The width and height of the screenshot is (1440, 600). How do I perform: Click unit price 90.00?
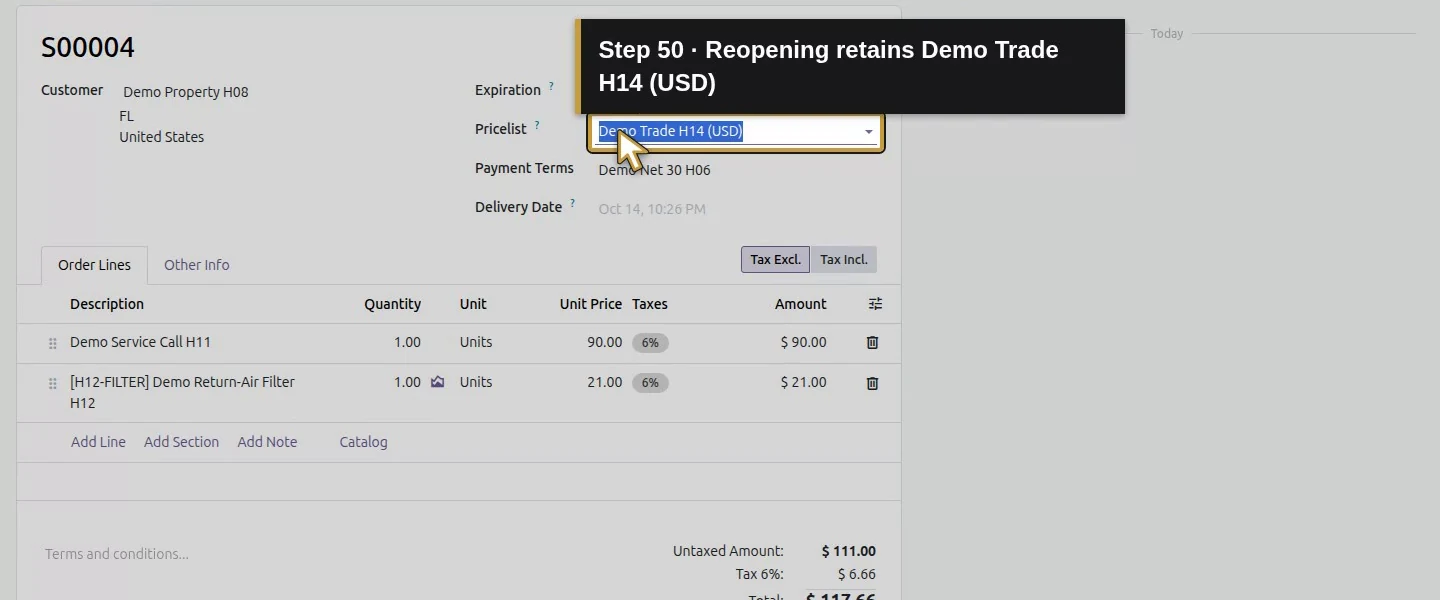coord(604,342)
